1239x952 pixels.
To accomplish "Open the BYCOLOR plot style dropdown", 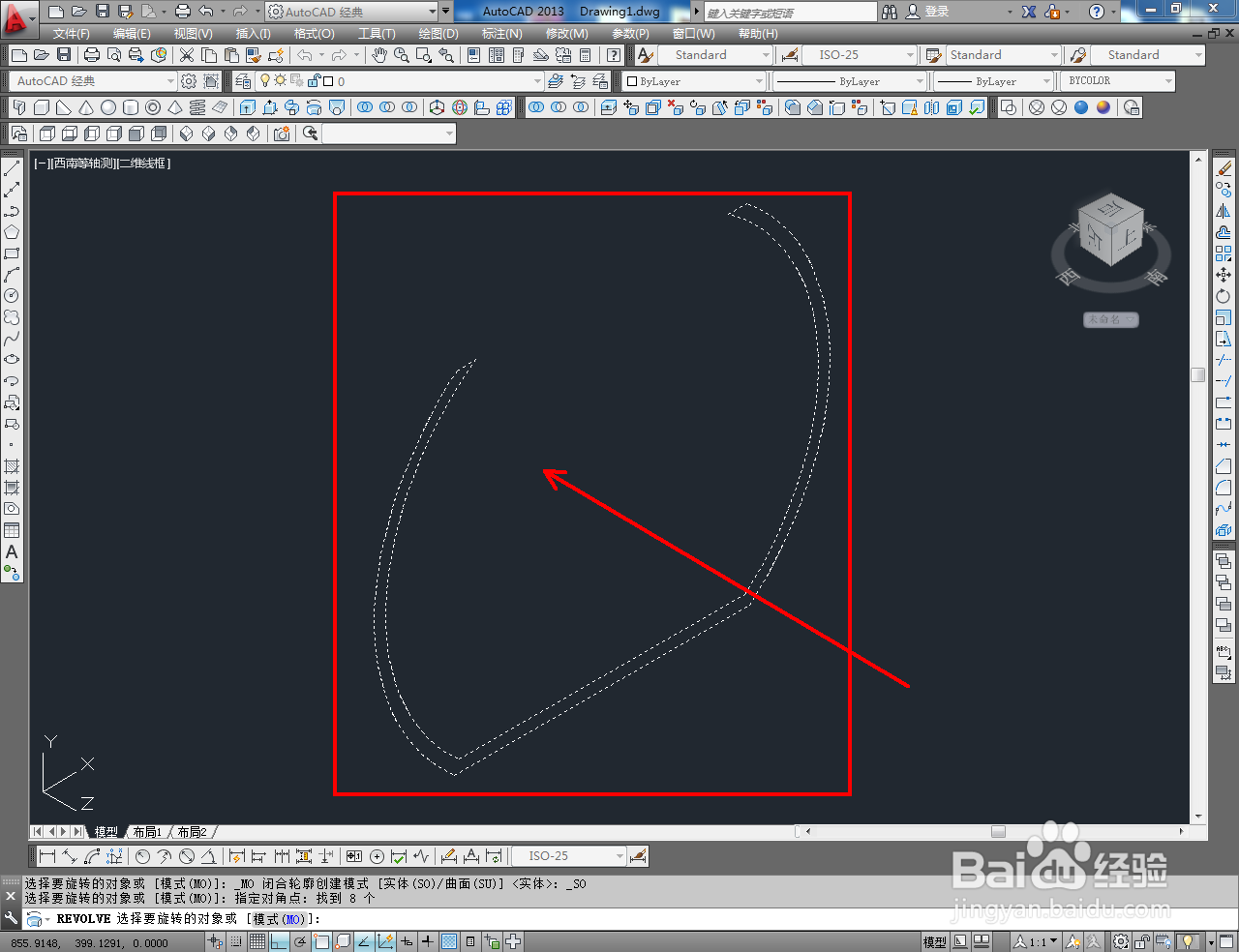I will [1168, 81].
